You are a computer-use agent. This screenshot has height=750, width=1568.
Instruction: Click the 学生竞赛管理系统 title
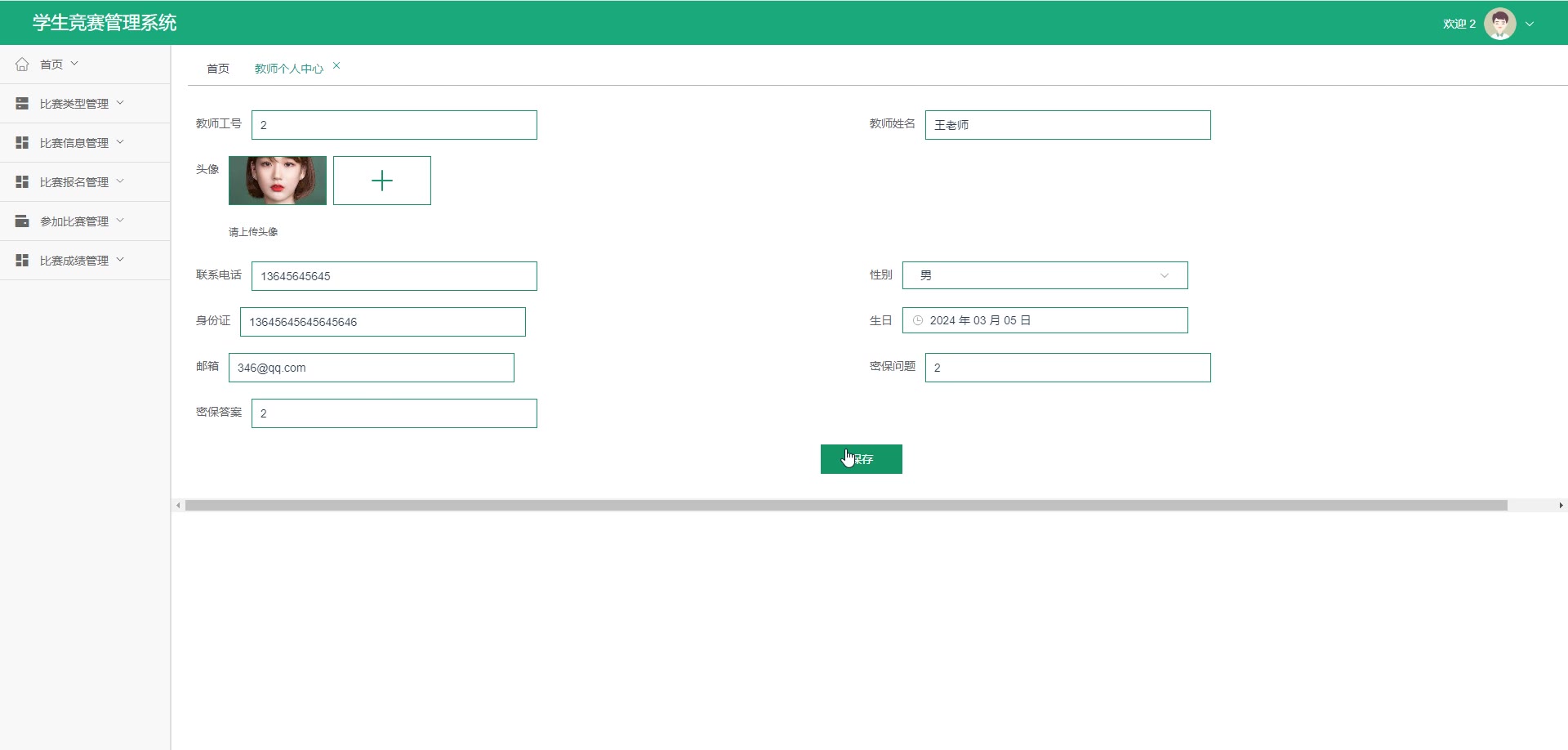tap(105, 23)
